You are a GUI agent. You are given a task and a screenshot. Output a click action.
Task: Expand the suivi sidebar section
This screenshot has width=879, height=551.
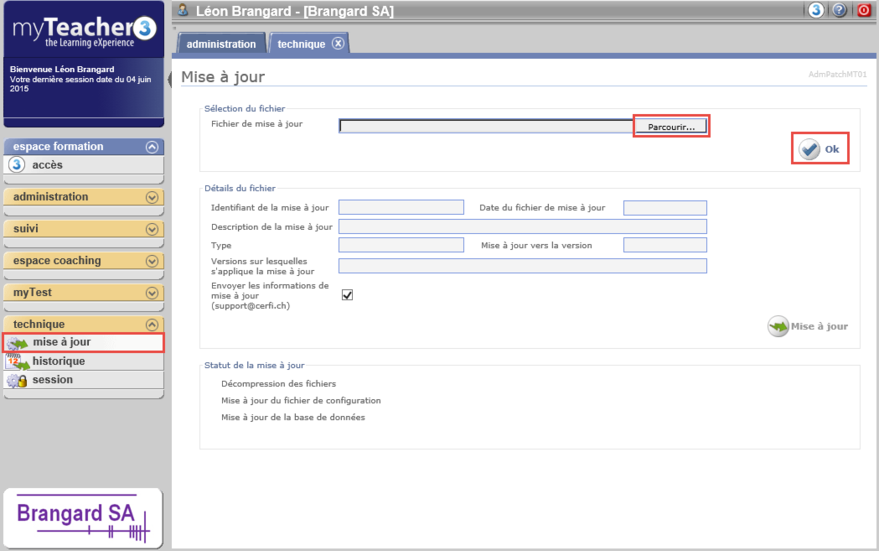pos(152,229)
